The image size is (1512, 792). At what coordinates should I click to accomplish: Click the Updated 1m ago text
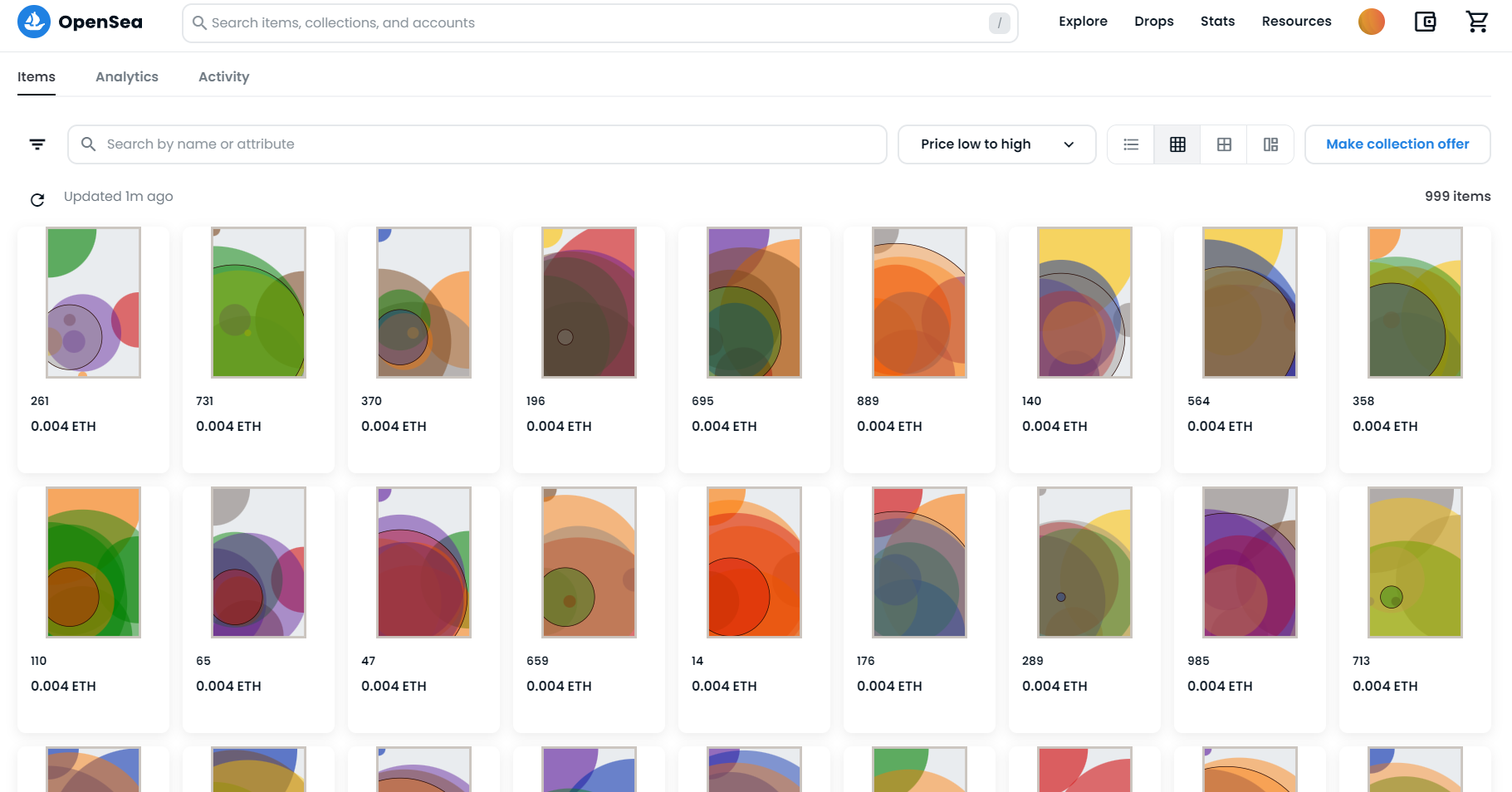pyautogui.click(x=119, y=197)
